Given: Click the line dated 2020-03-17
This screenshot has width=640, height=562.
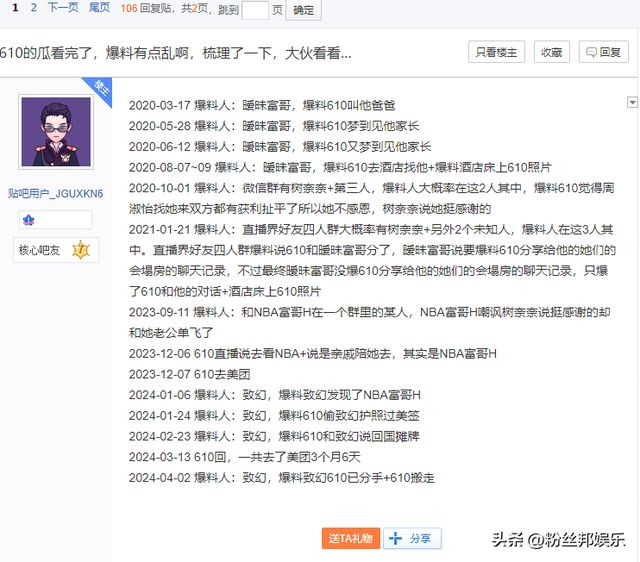Looking at the screenshot, I should [262, 105].
